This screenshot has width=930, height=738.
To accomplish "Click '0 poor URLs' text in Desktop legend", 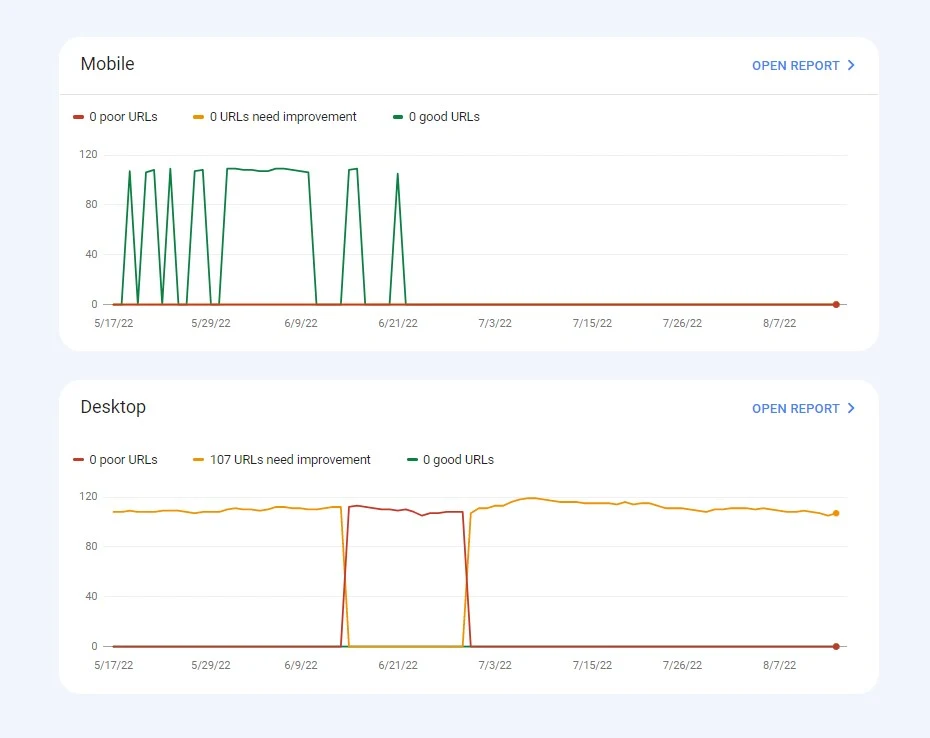I will tap(123, 460).
